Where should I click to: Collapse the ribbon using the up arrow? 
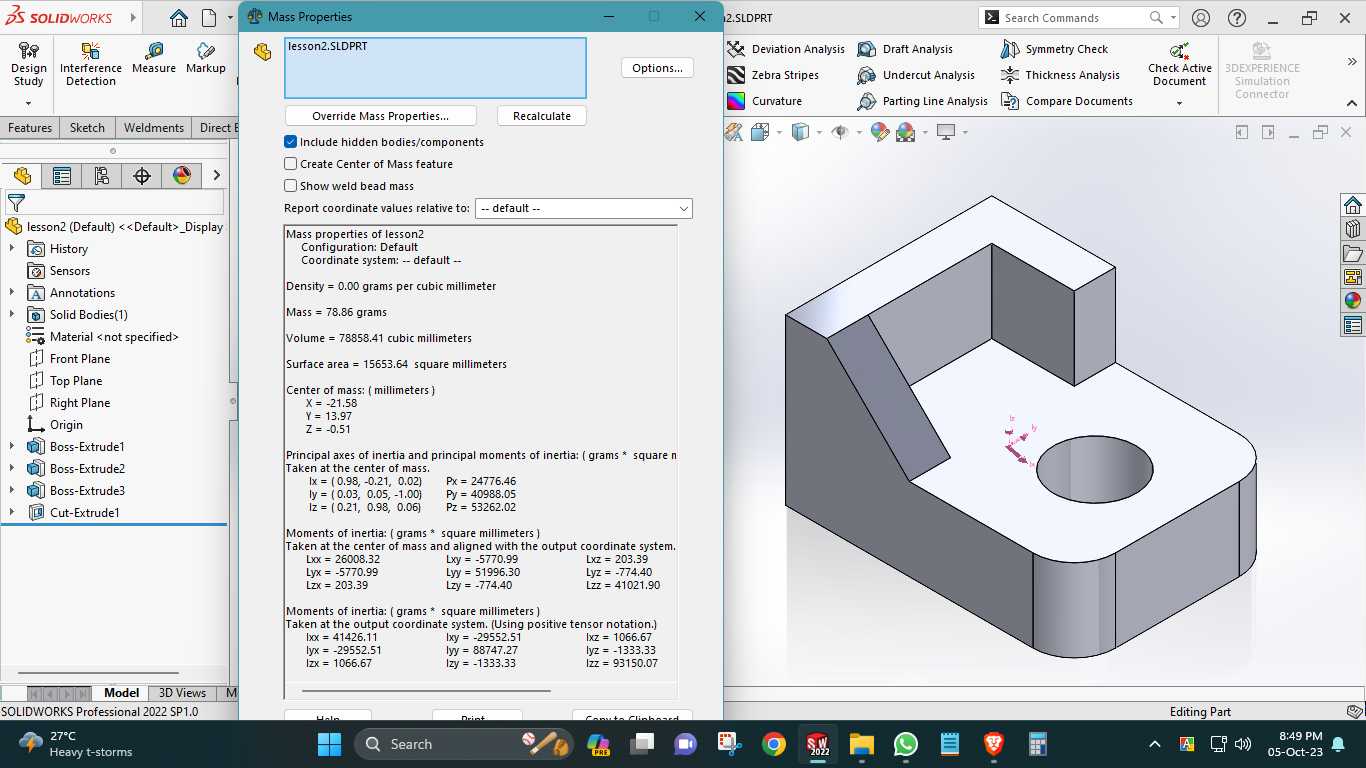click(1353, 103)
